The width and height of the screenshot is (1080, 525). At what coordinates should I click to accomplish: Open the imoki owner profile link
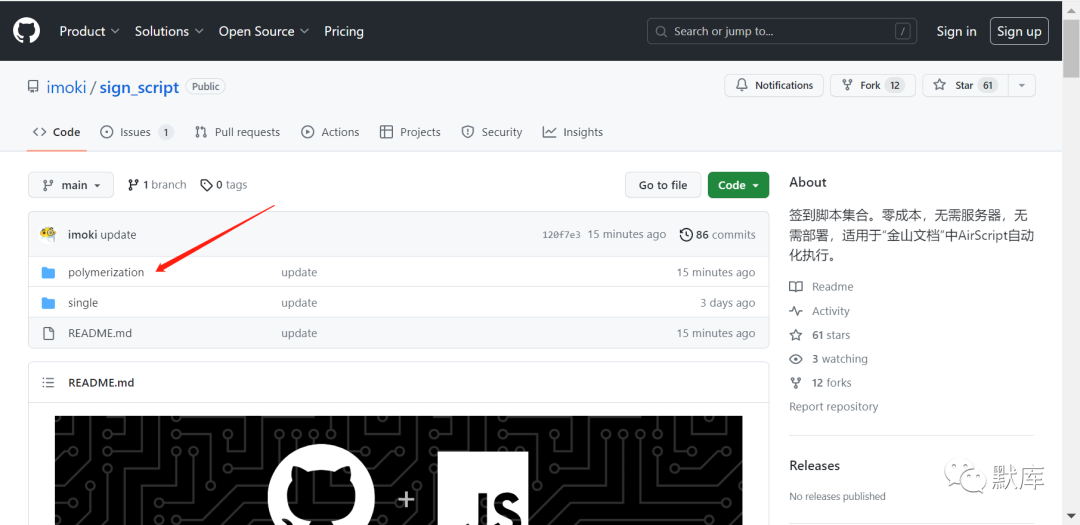coord(66,88)
